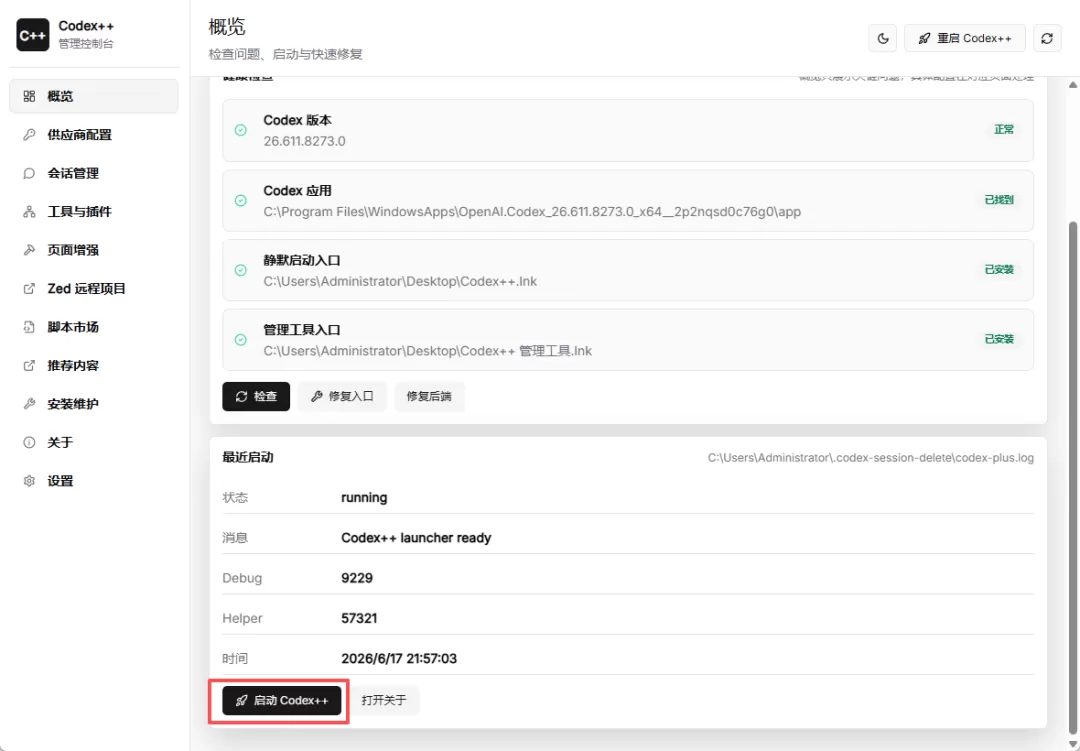Click the status value running

tap(364, 497)
